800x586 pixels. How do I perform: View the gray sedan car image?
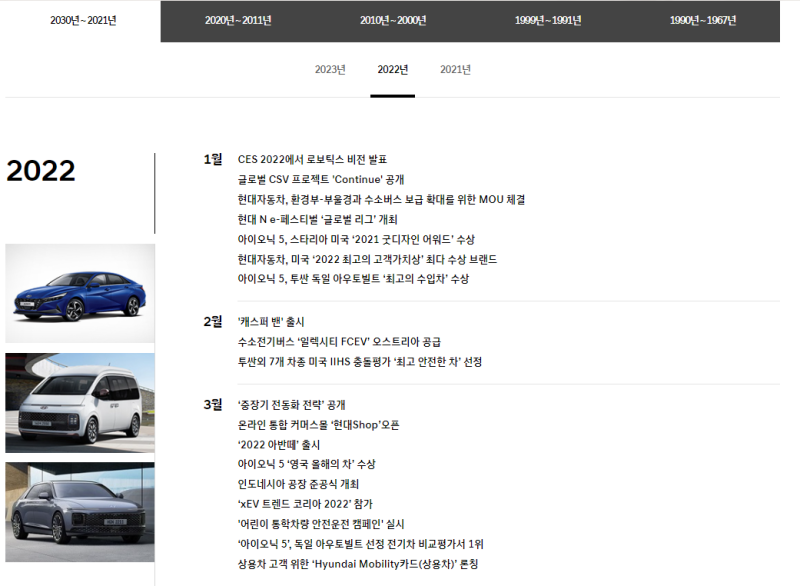pyautogui.click(x=80, y=511)
